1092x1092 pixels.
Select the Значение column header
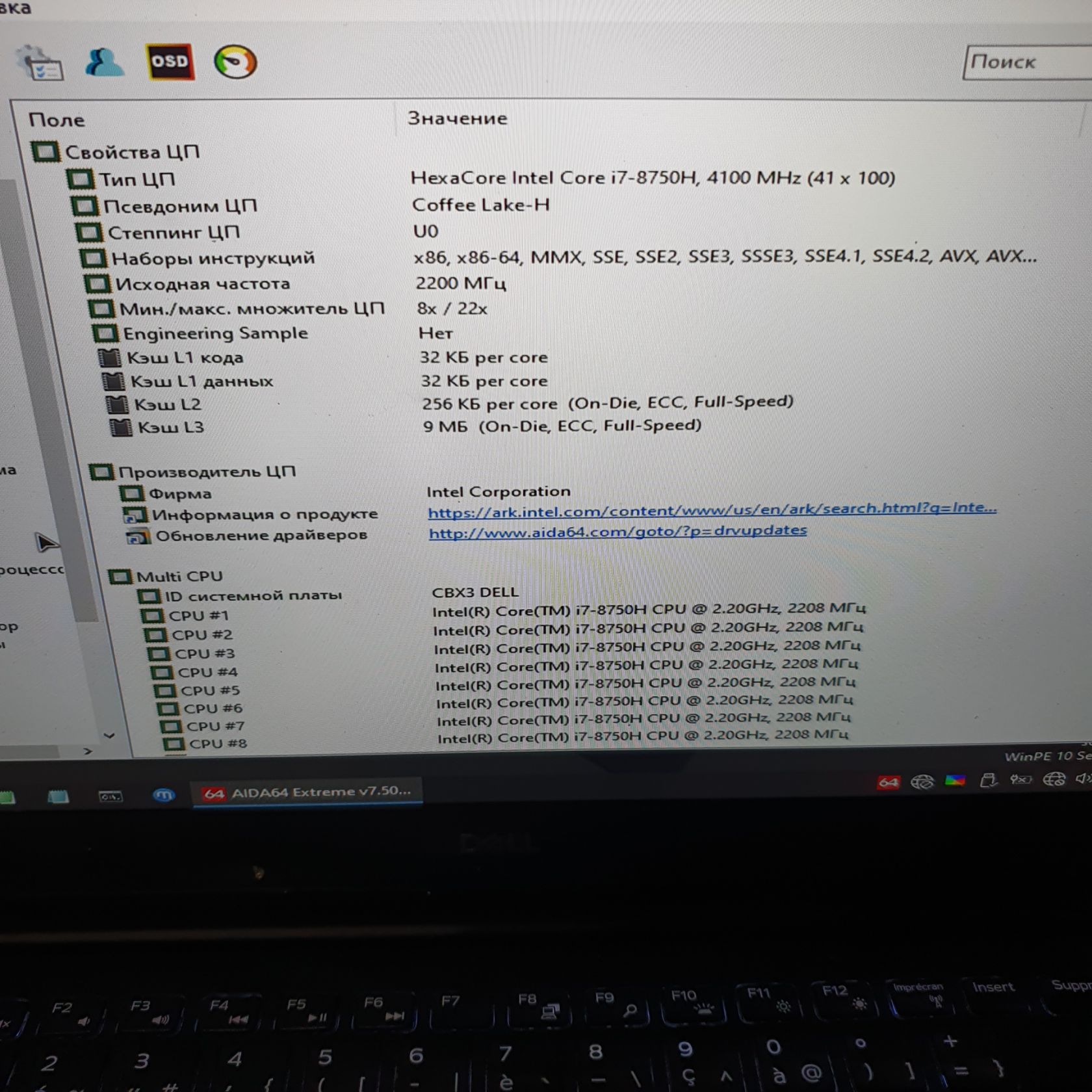(457, 118)
